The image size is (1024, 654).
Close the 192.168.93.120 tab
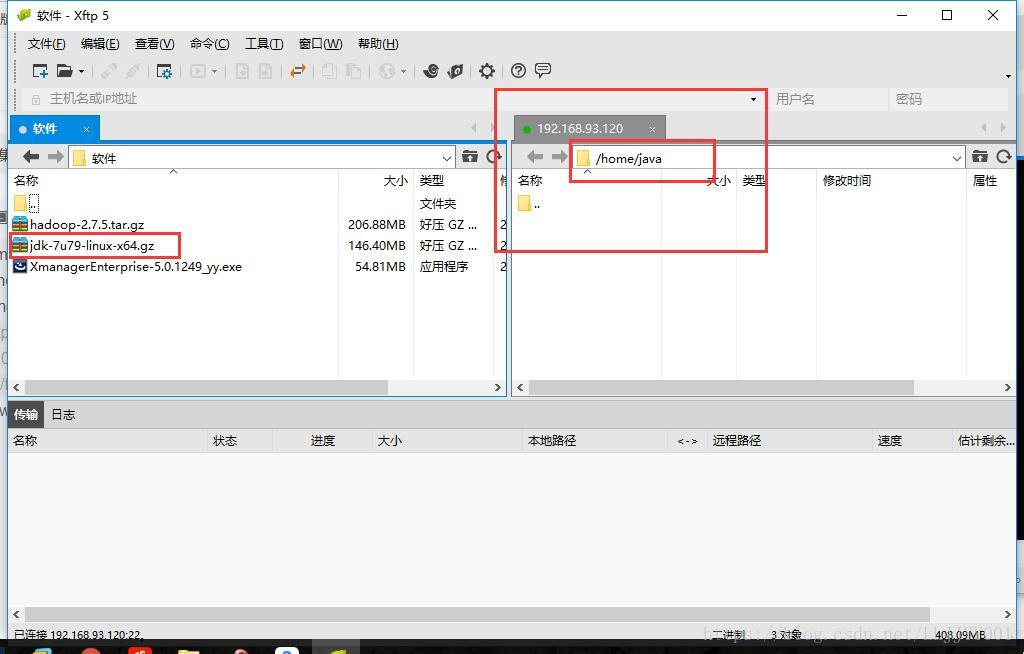pyautogui.click(x=652, y=129)
